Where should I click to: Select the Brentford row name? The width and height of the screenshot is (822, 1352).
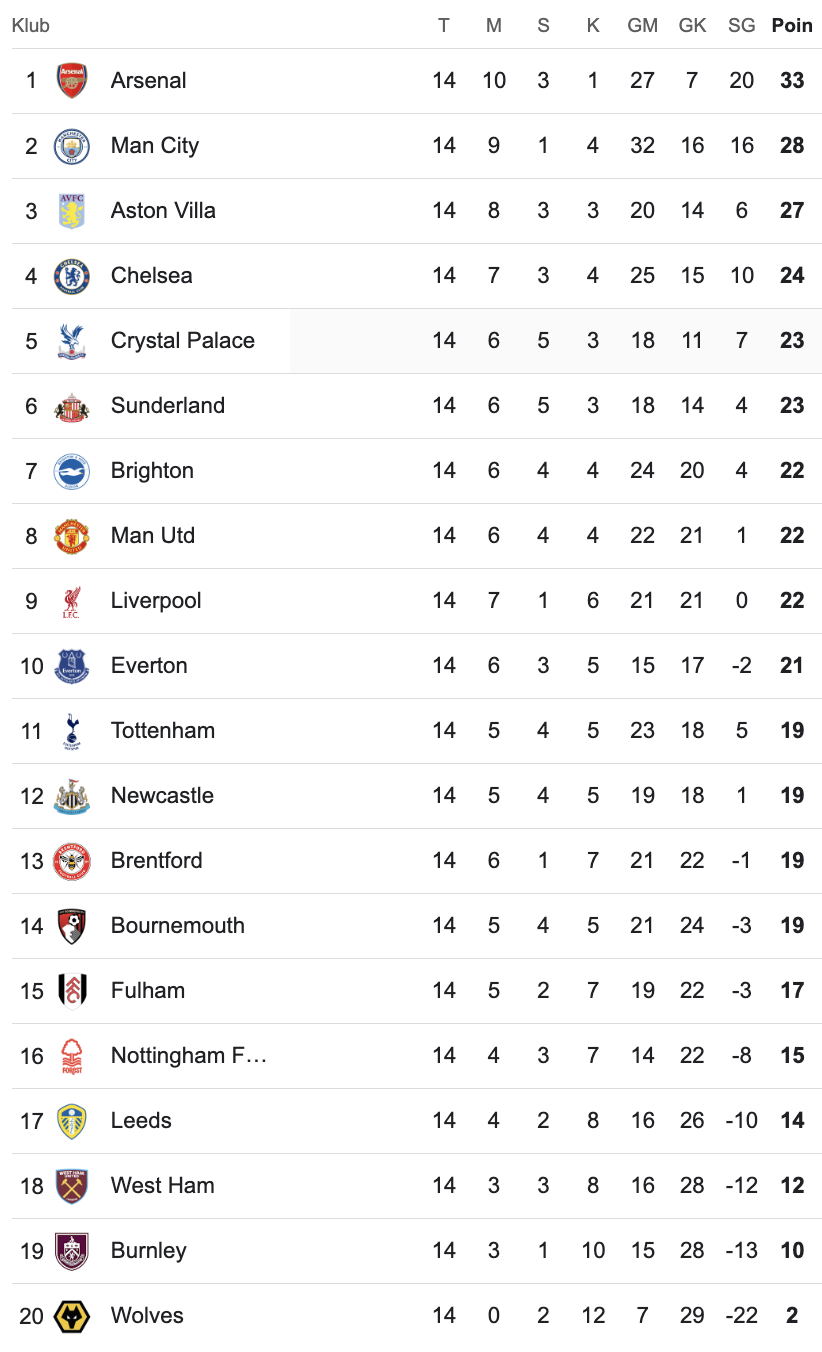pyautogui.click(x=156, y=861)
